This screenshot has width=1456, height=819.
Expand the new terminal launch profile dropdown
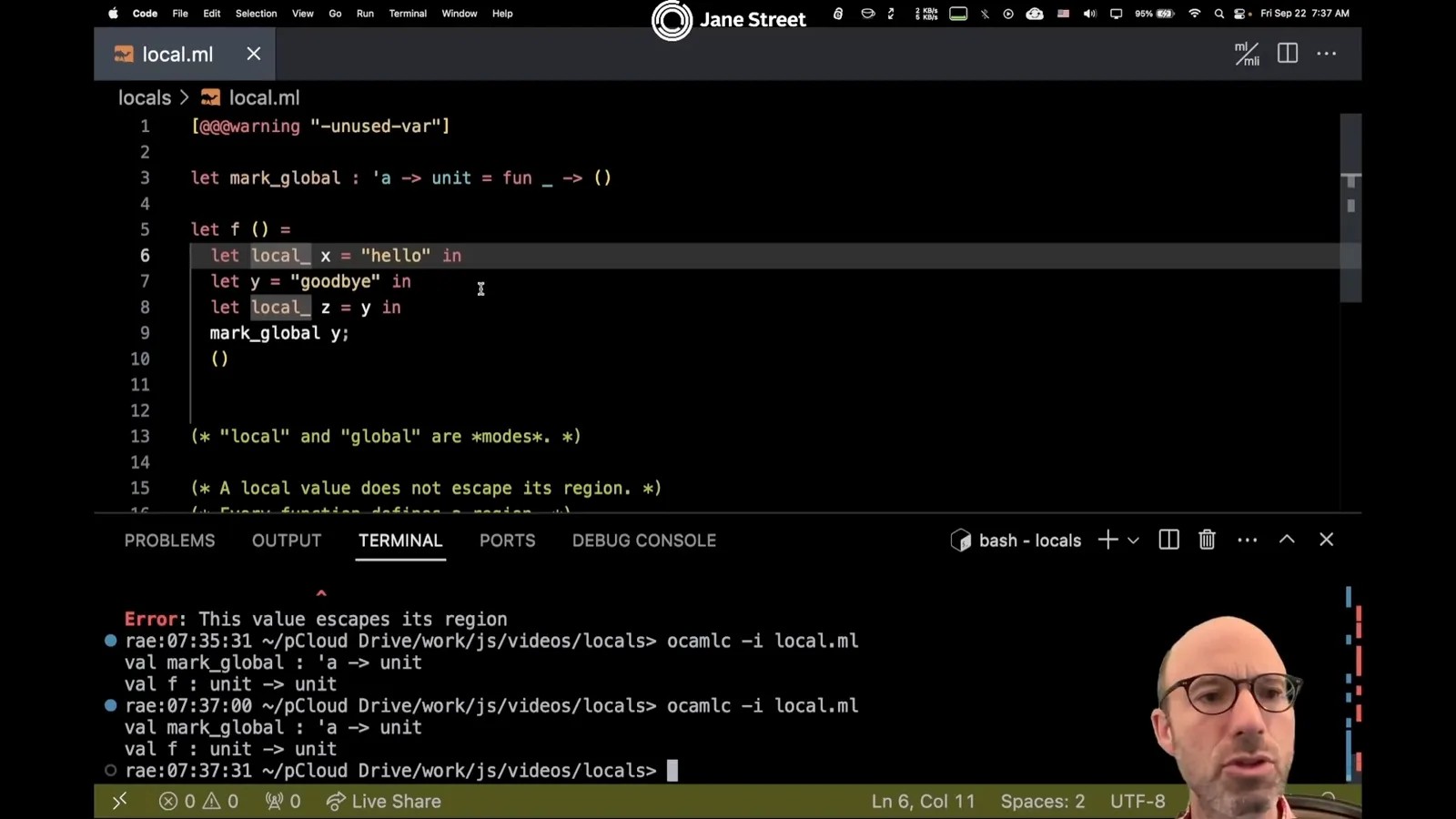[1133, 541]
